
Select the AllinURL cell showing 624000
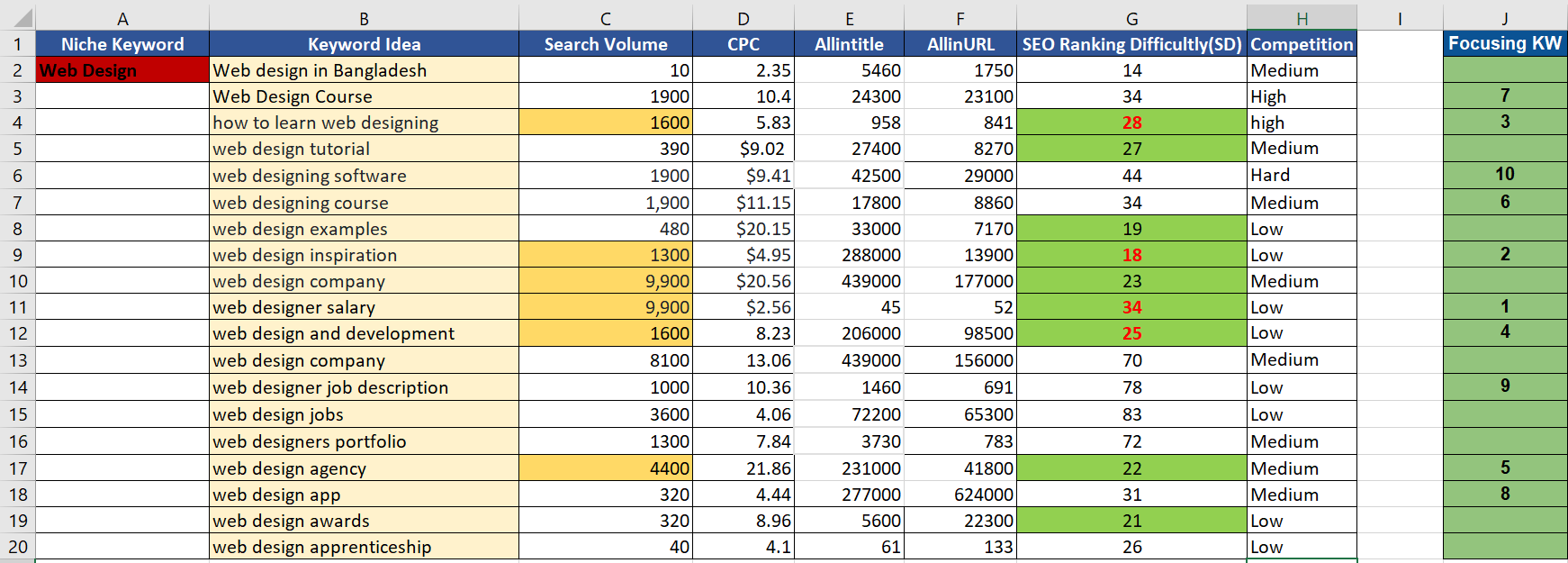click(x=960, y=495)
